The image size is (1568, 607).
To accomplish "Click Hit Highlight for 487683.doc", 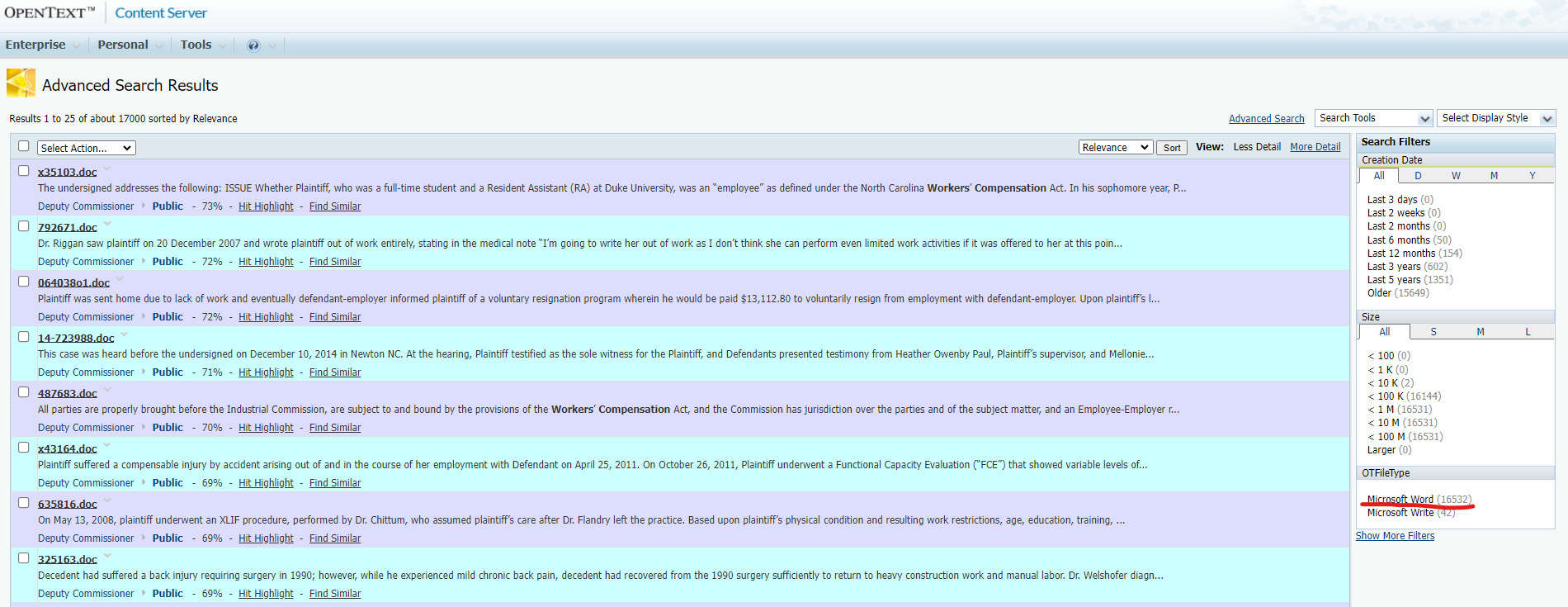I will (x=266, y=428).
